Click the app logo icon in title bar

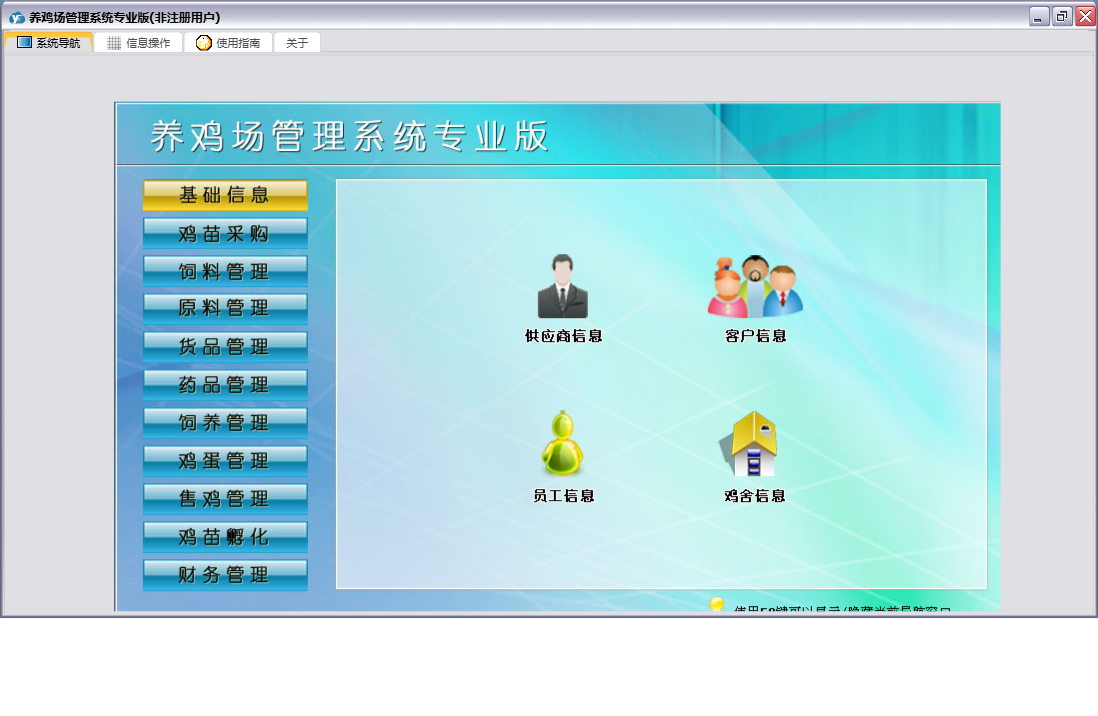[x=17, y=17]
